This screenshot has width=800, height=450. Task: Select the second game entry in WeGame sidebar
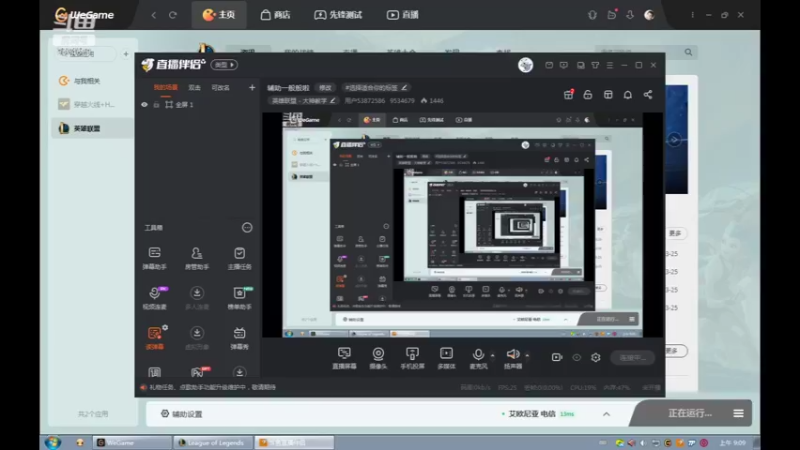(x=91, y=104)
